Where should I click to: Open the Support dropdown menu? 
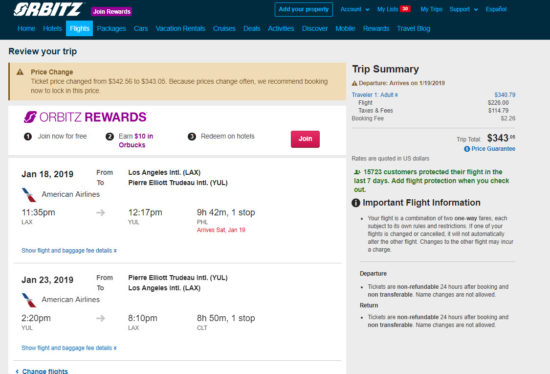click(x=463, y=9)
